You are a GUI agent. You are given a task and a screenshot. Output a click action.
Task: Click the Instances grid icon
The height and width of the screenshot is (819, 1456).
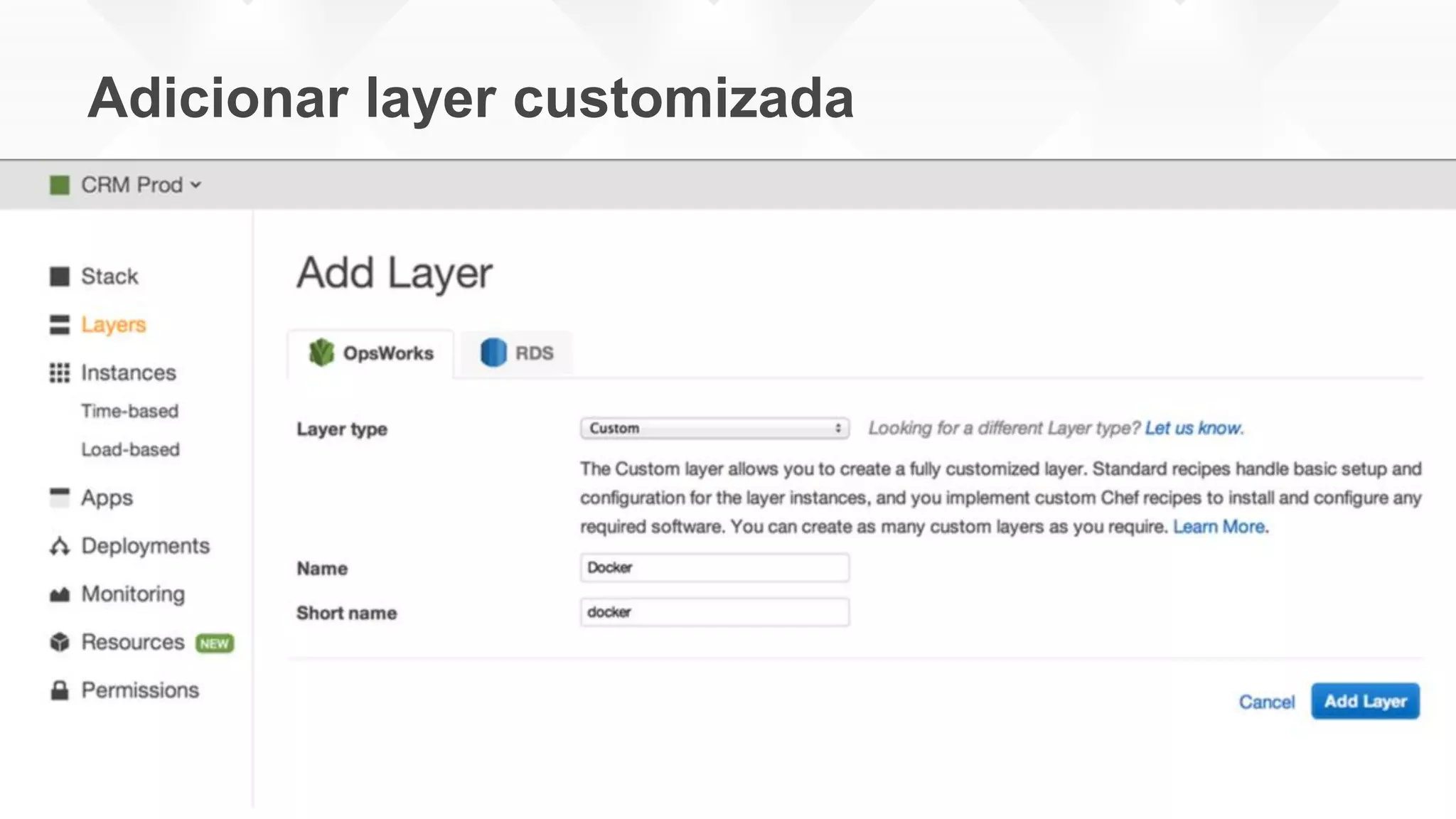point(60,373)
